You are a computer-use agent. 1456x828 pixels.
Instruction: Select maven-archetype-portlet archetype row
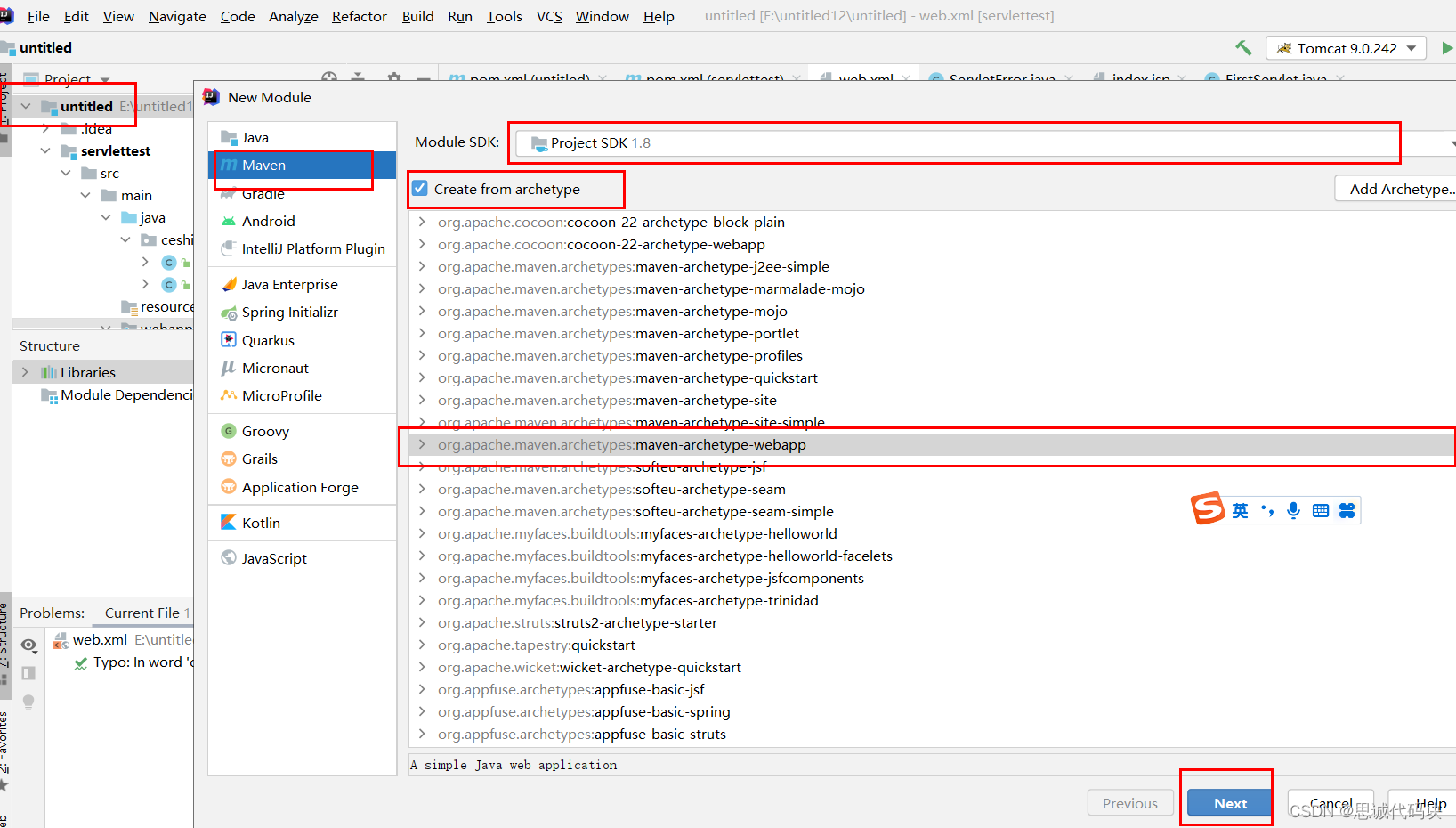[x=932, y=333]
